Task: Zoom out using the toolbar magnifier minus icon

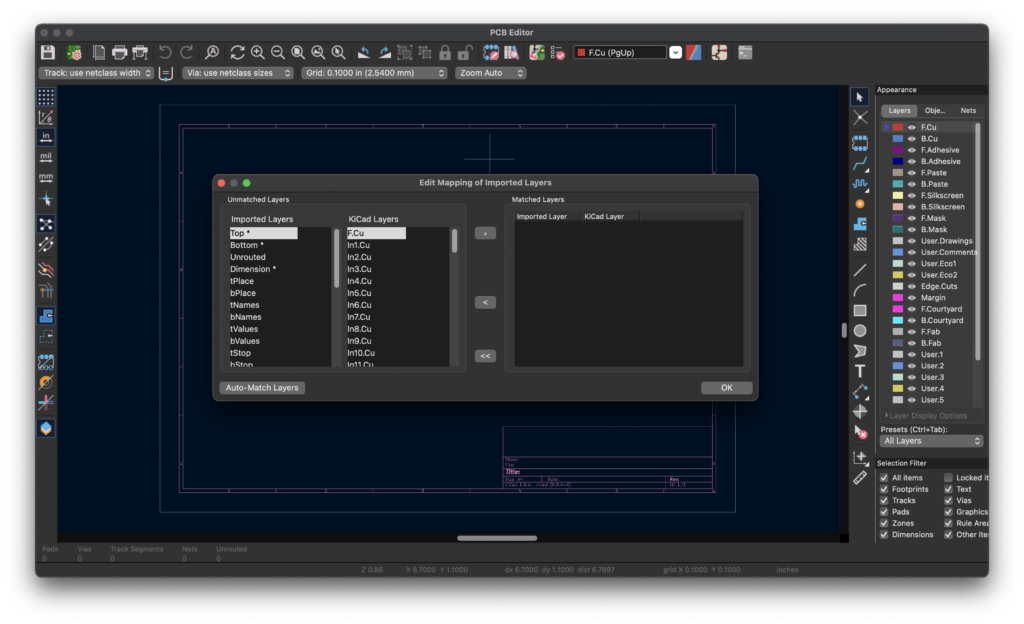Action: pos(278,52)
